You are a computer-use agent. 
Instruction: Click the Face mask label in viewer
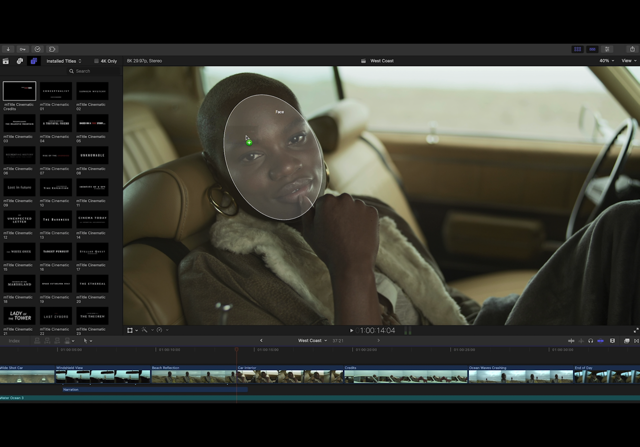(x=280, y=111)
